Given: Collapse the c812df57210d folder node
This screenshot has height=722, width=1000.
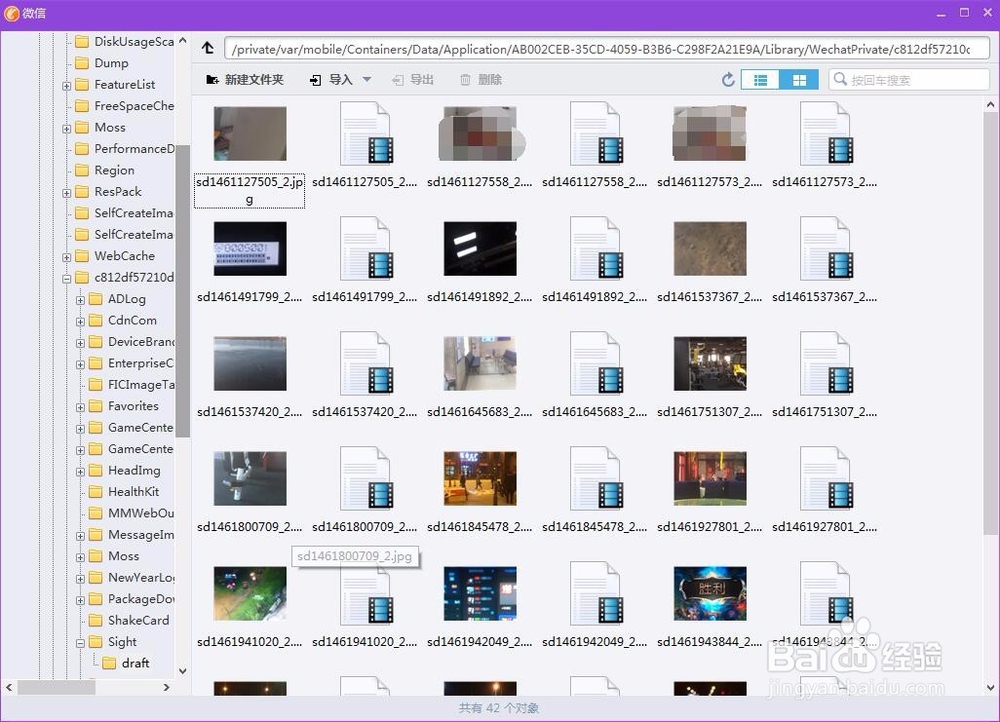Looking at the screenshot, I should pos(66,278).
